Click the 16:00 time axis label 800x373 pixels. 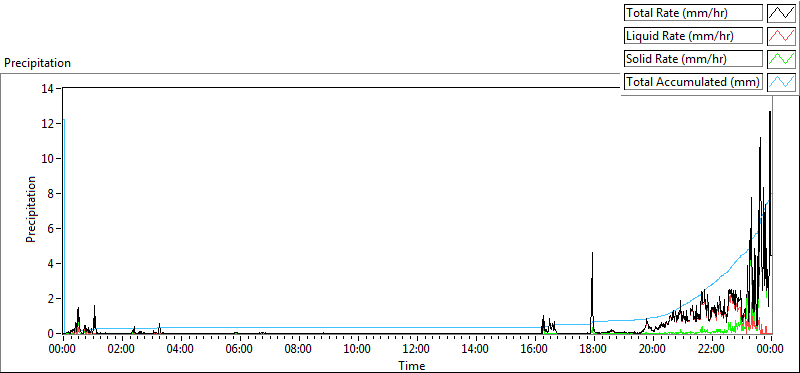pyautogui.click(x=534, y=350)
